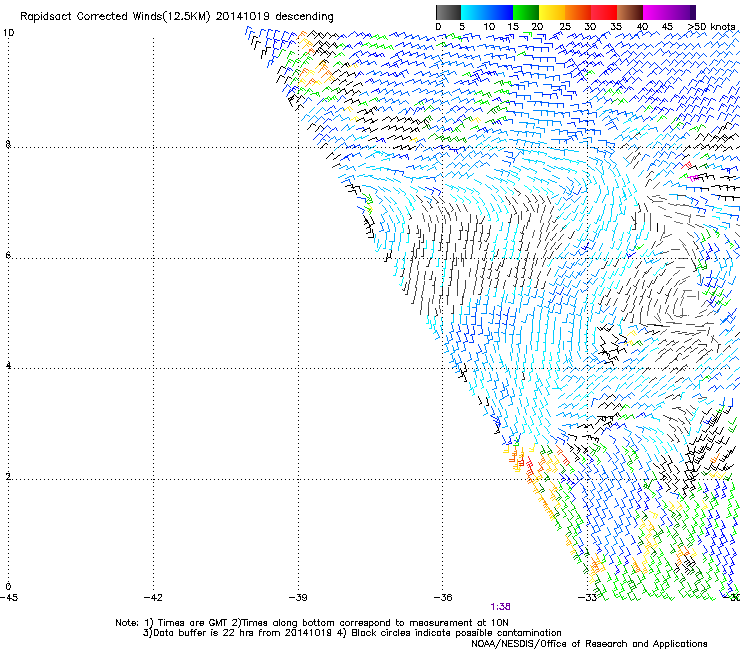The image size is (740, 650).
Task: Click the '40' label under the color scale
Action: click(x=642, y=27)
